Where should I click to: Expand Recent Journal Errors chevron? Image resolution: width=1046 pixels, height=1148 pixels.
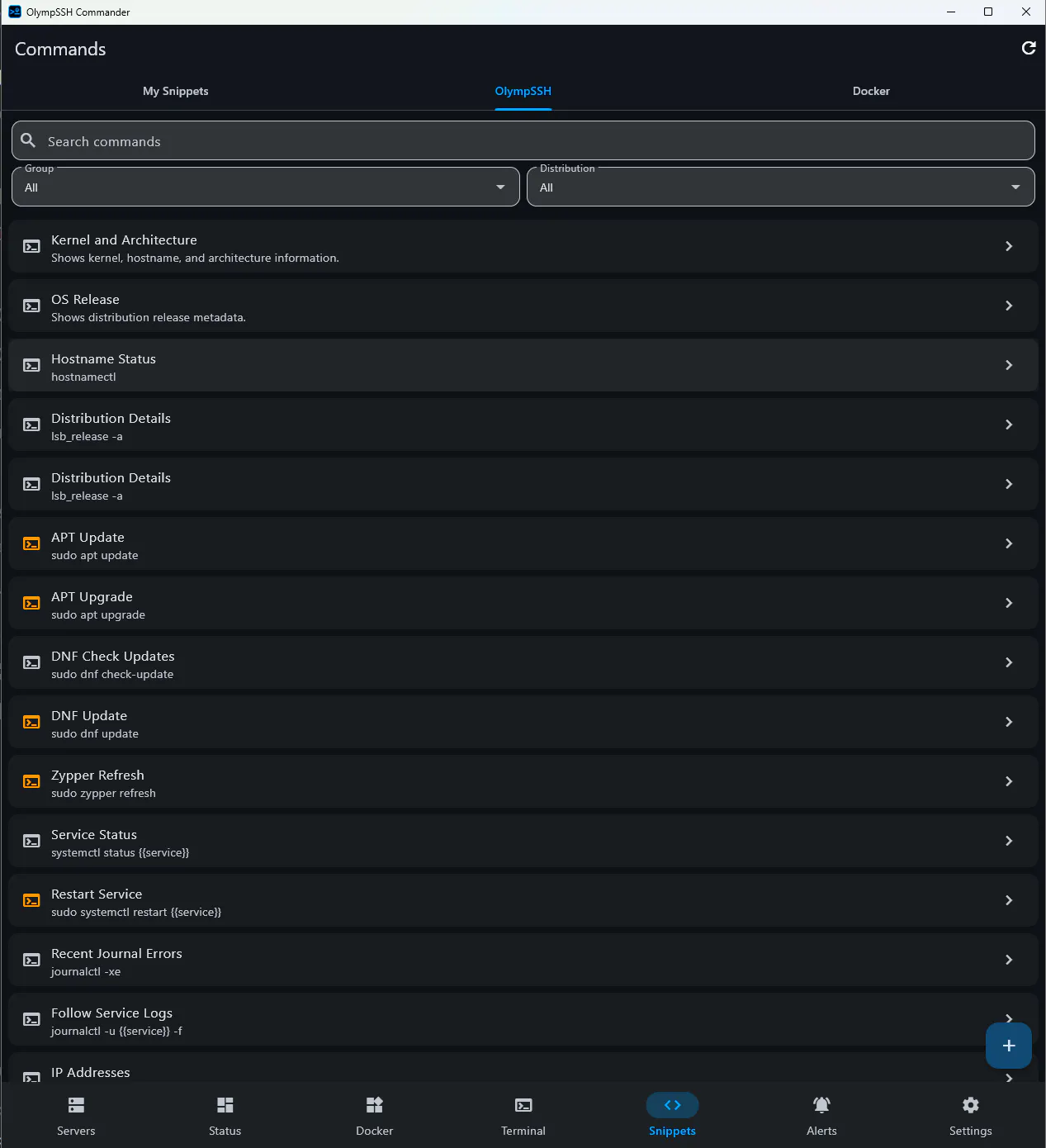coord(1009,960)
